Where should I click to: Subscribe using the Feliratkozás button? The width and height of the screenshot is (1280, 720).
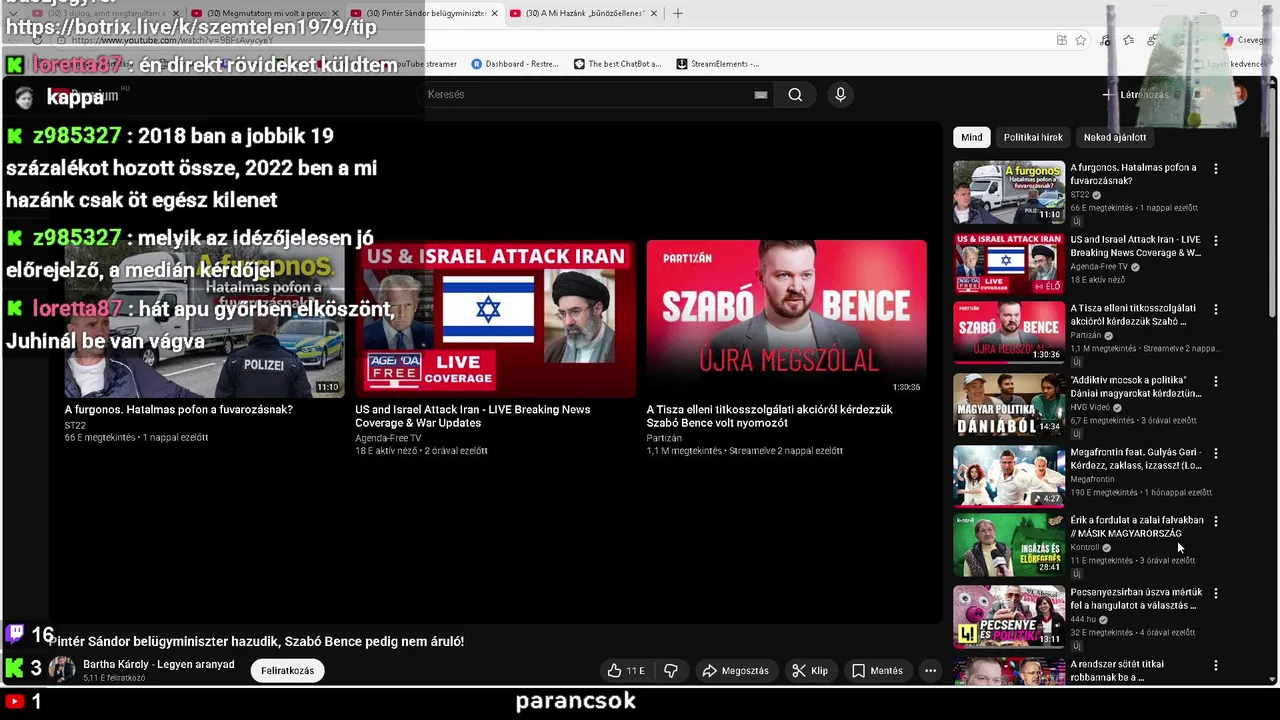point(288,671)
